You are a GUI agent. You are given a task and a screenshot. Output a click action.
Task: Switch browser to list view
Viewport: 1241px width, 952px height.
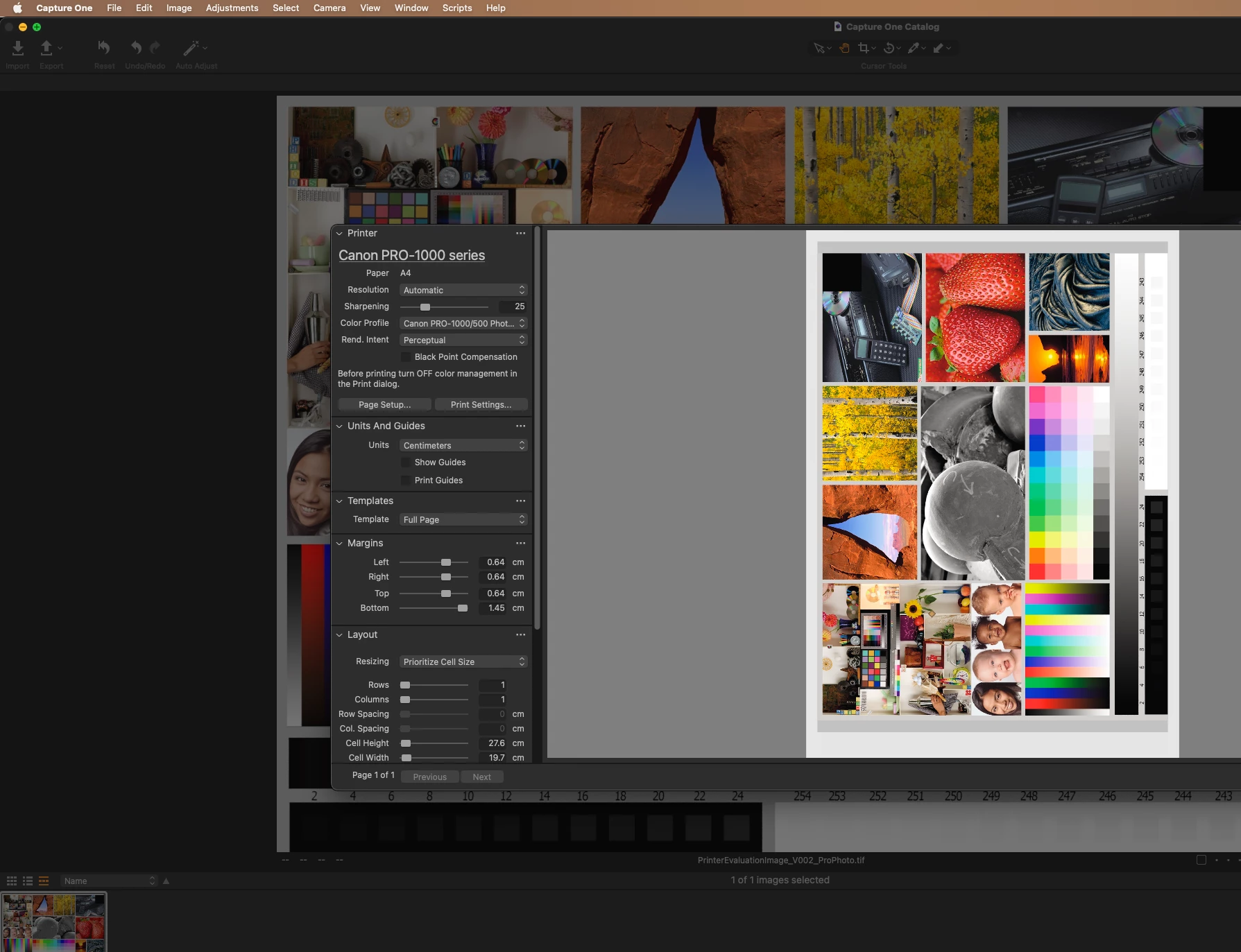click(28, 881)
